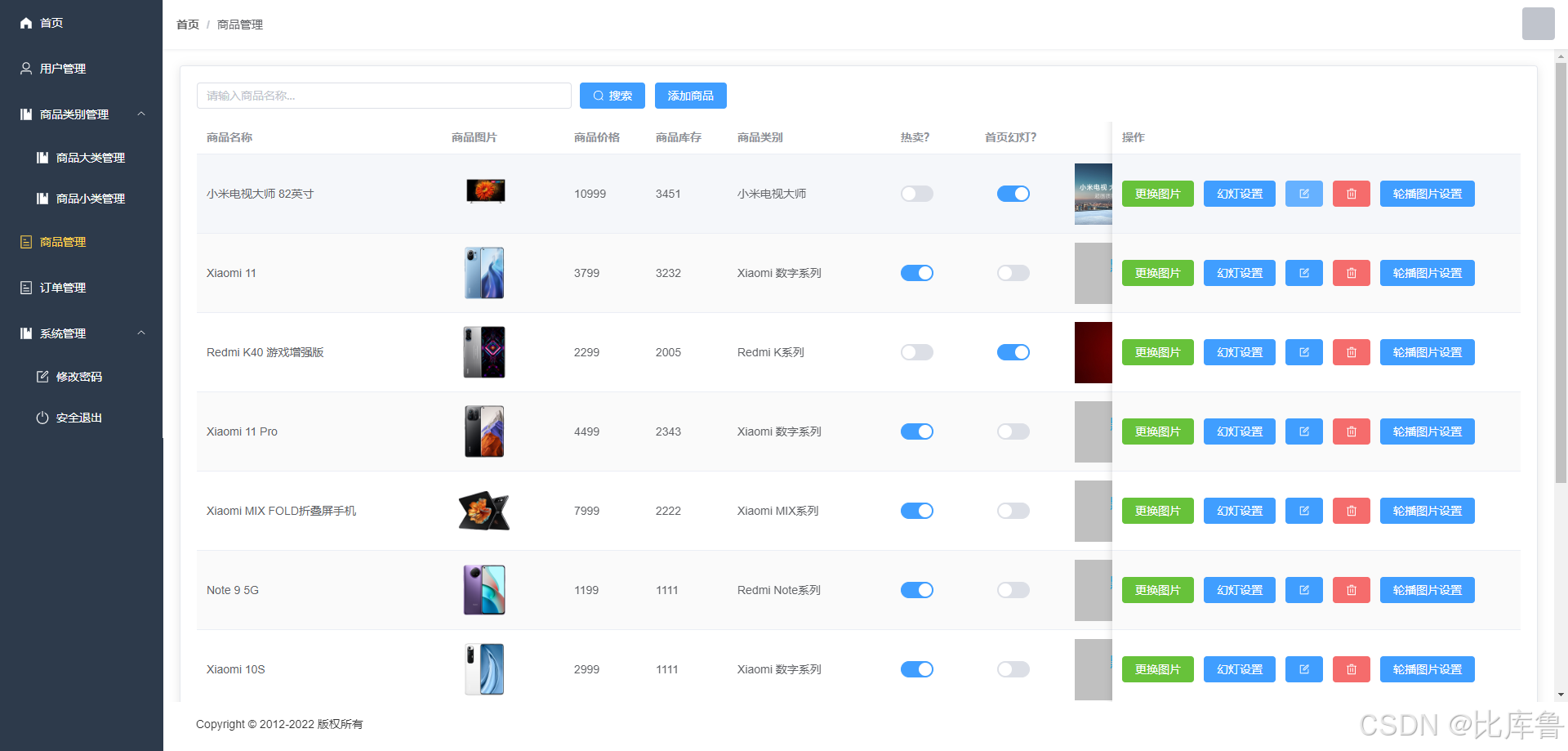The width and height of the screenshot is (1568, 751).
Task: Click 幻灯设置 for Xiaomi 11
Action: tap(1239, 273)
